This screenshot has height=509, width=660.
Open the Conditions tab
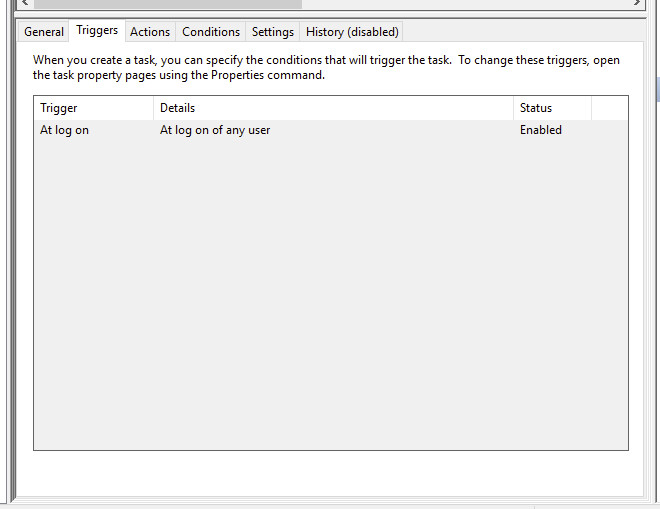tap(210, 32)
